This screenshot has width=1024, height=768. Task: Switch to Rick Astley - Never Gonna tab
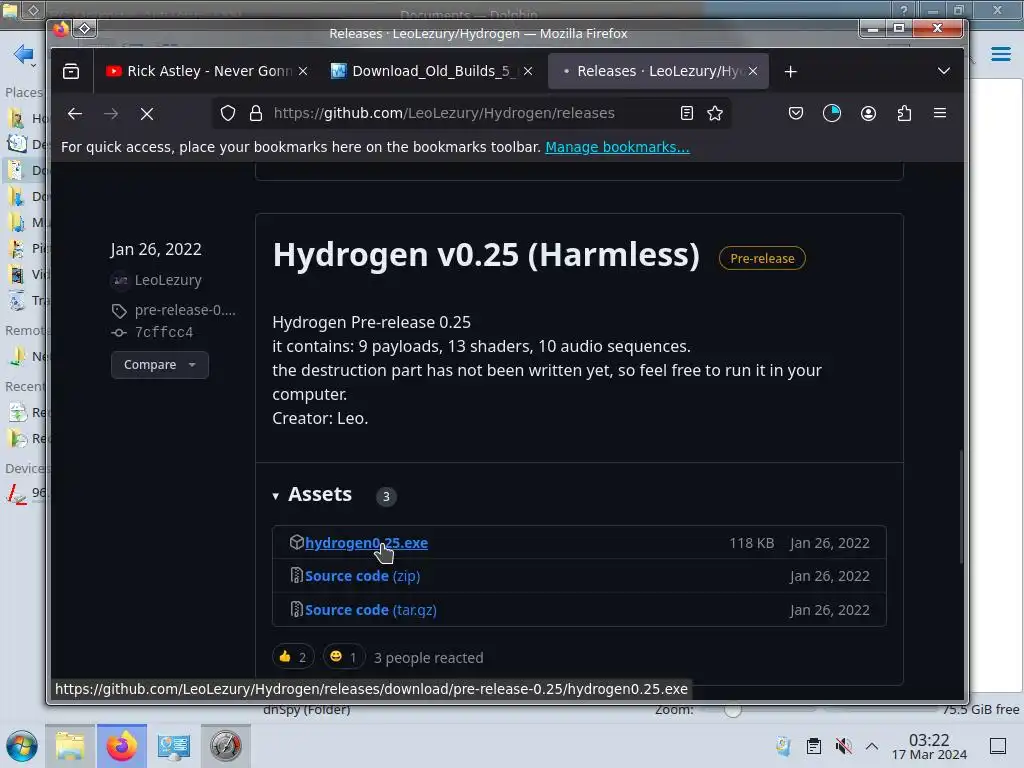pos(207,71)
